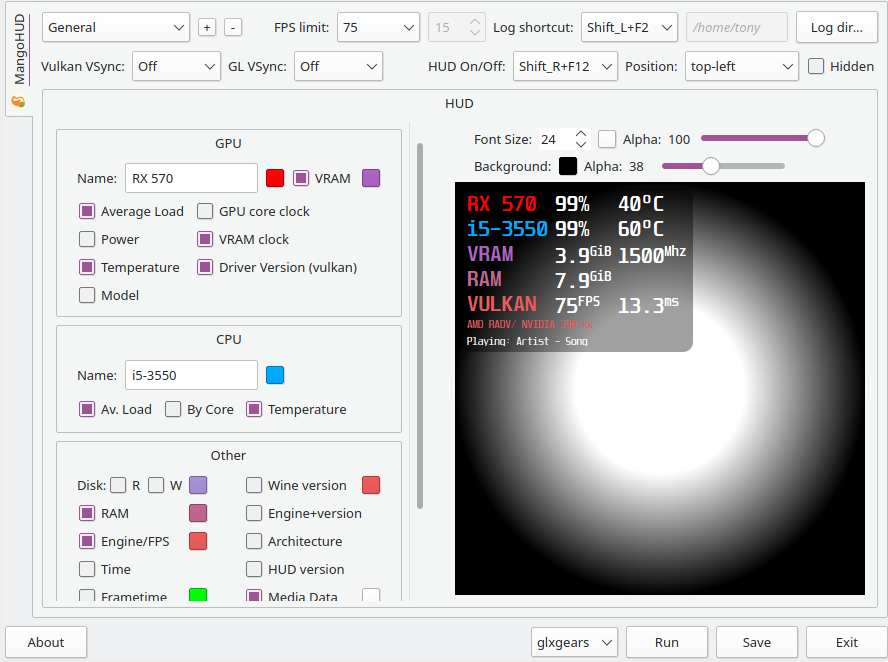
Task: Enable the By Core CPU option
Action: pos(173,409)
